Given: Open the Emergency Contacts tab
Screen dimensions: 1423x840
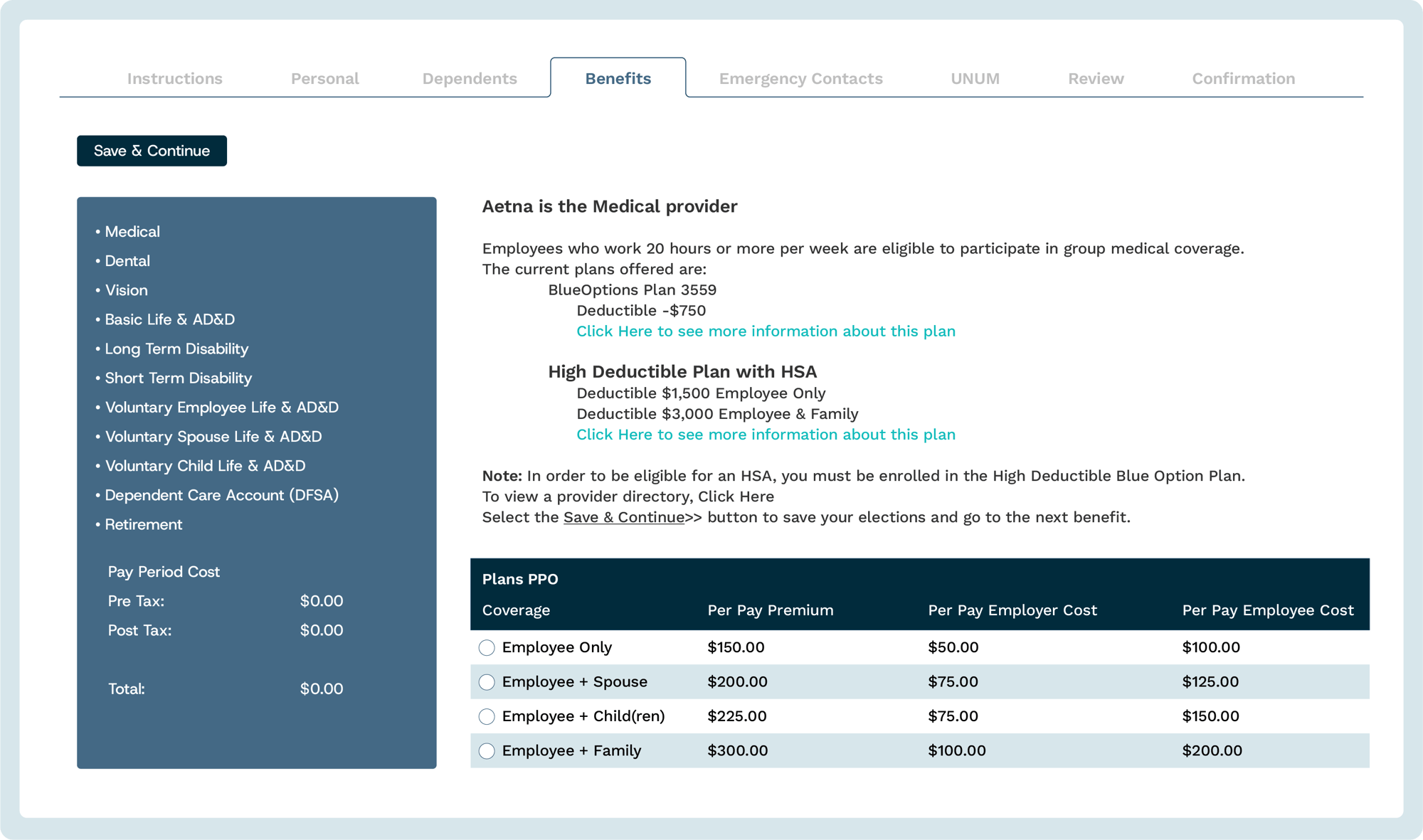Looking at the screenshot, I should (x=801, y=78).
